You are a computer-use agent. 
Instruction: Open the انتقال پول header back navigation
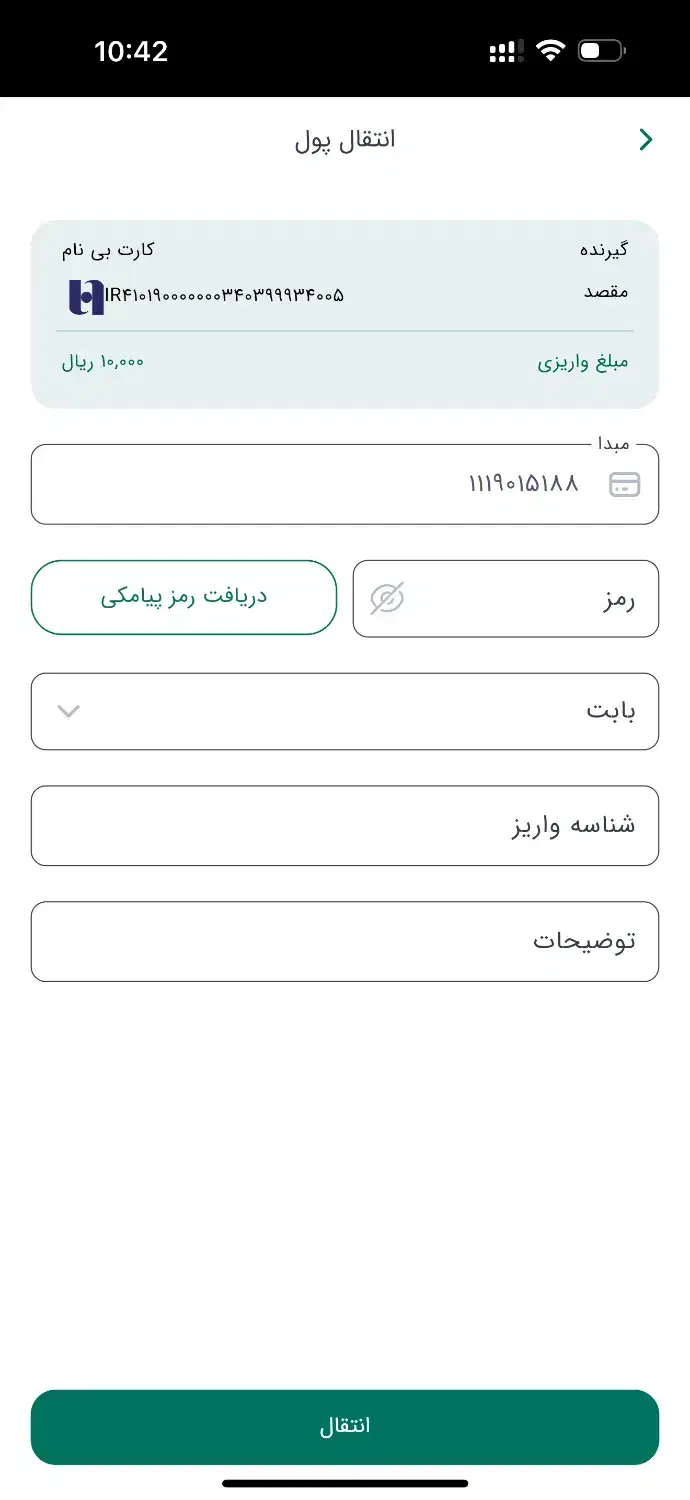(646, 139)
